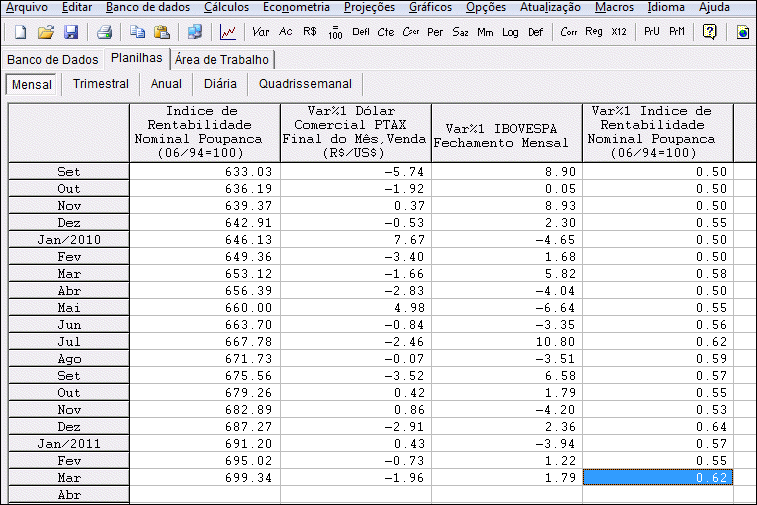Open the Econometria menu
757x505 pixels.
coord(296,7)
